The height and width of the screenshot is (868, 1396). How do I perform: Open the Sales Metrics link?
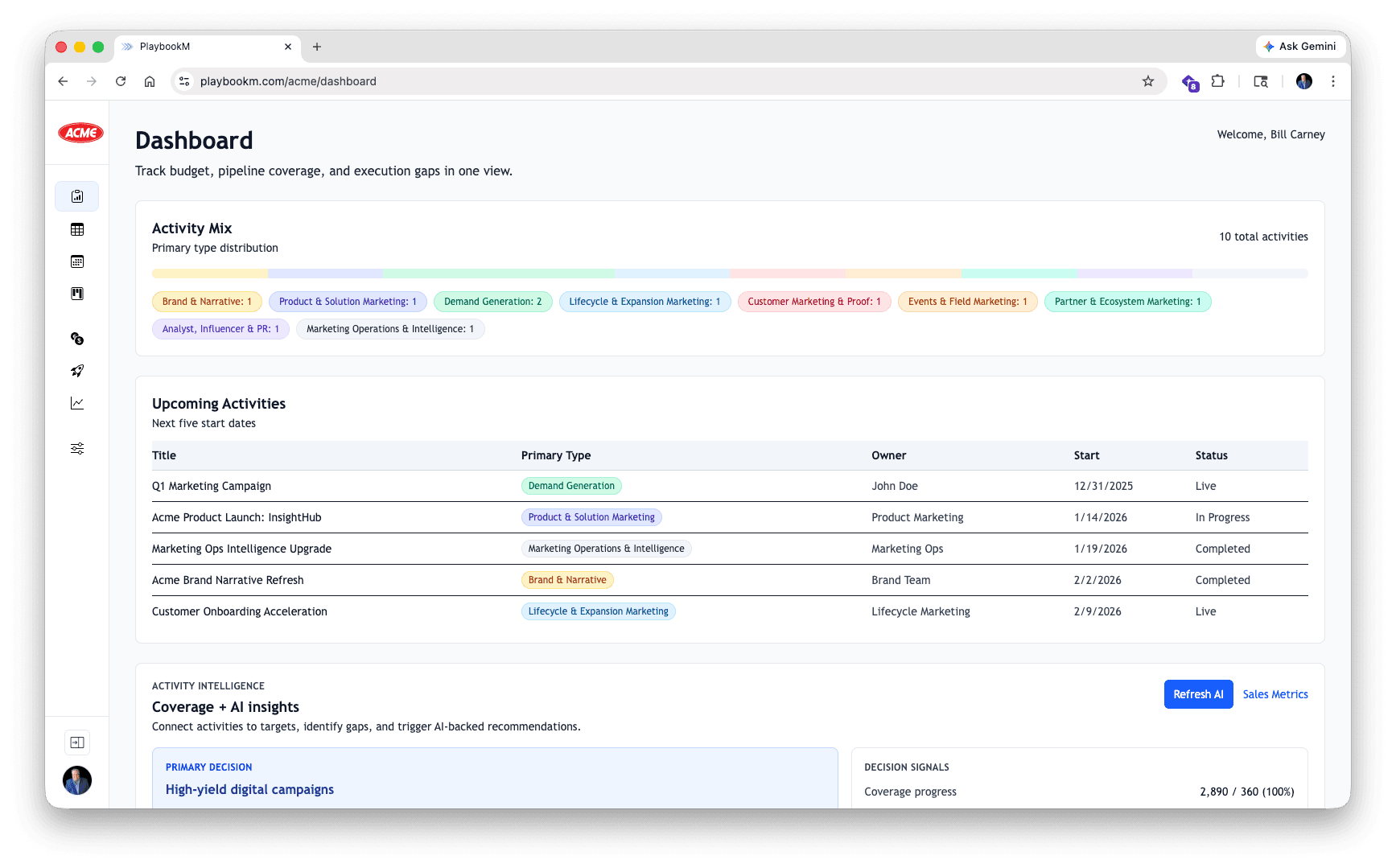click(1275, 694)
